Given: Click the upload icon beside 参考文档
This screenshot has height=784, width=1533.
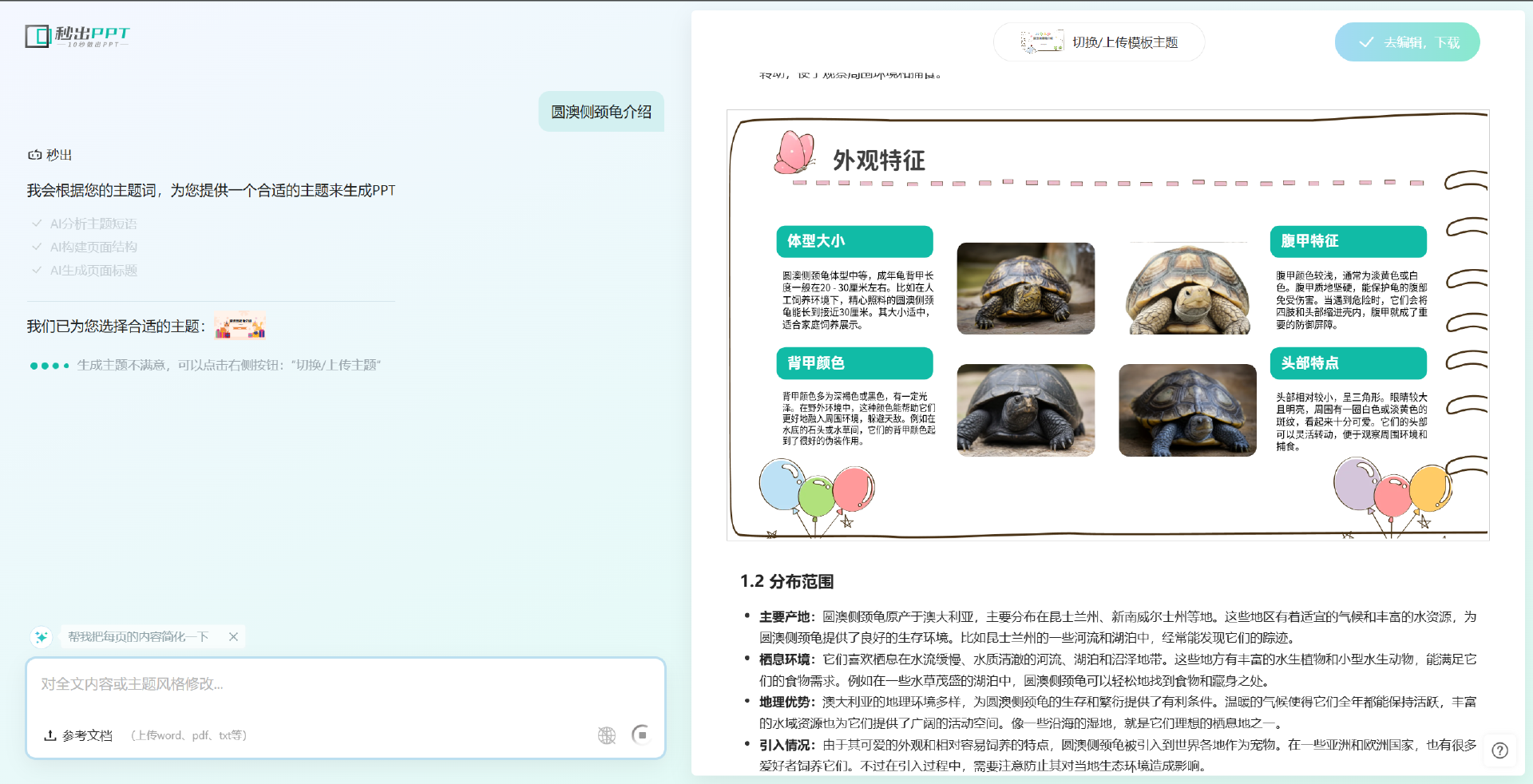Looking at the screenshot, I should 50,735.
